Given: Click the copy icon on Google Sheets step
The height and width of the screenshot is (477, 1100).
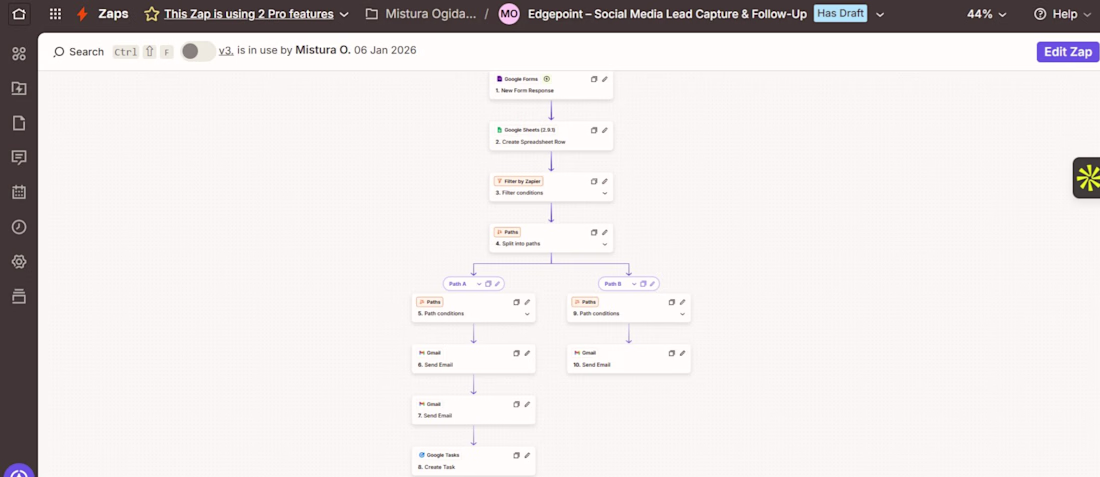Looking at the screenshot, I should (x=594, y=130).
